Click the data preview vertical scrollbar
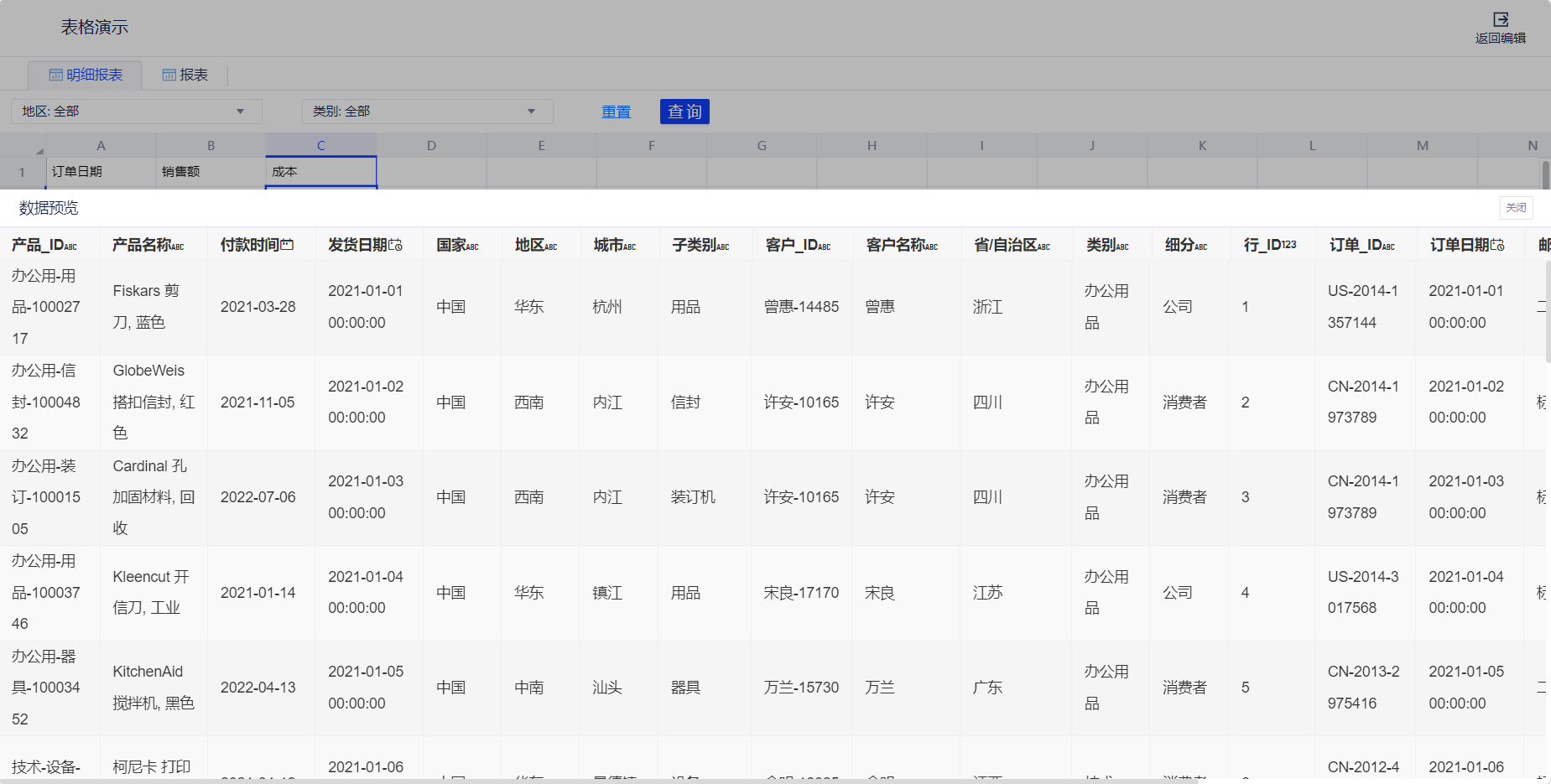 pyautogui.click(x=1548, y=312)
